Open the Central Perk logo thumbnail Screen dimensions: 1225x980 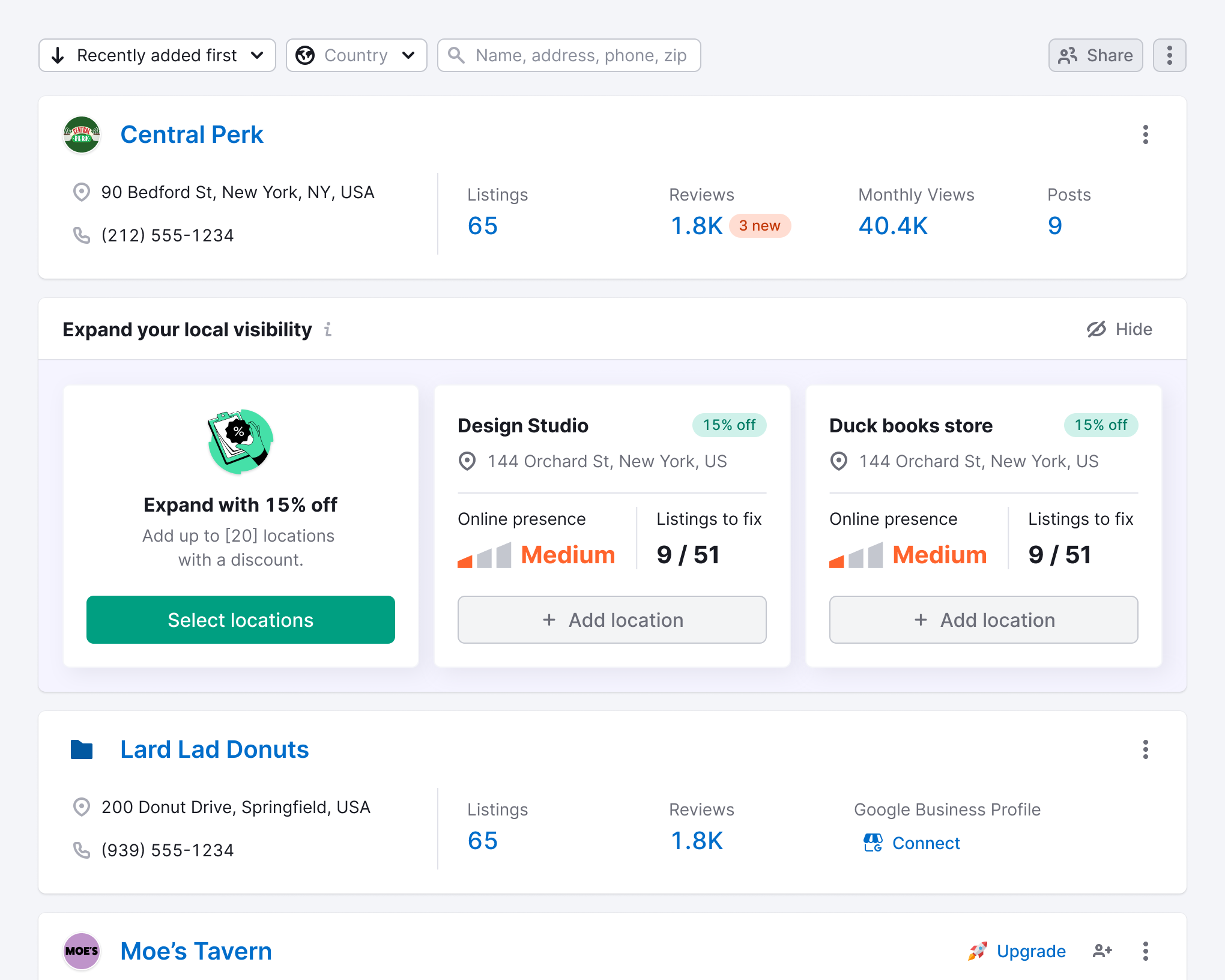coord(82,135)
